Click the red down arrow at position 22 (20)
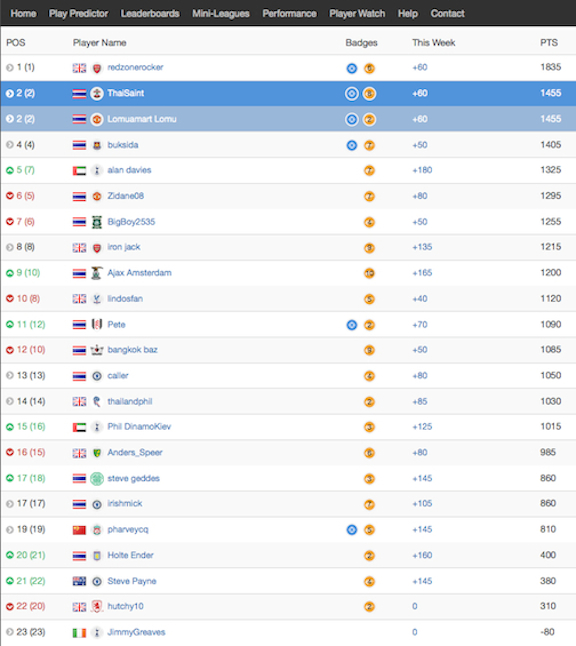 (10, 606)
